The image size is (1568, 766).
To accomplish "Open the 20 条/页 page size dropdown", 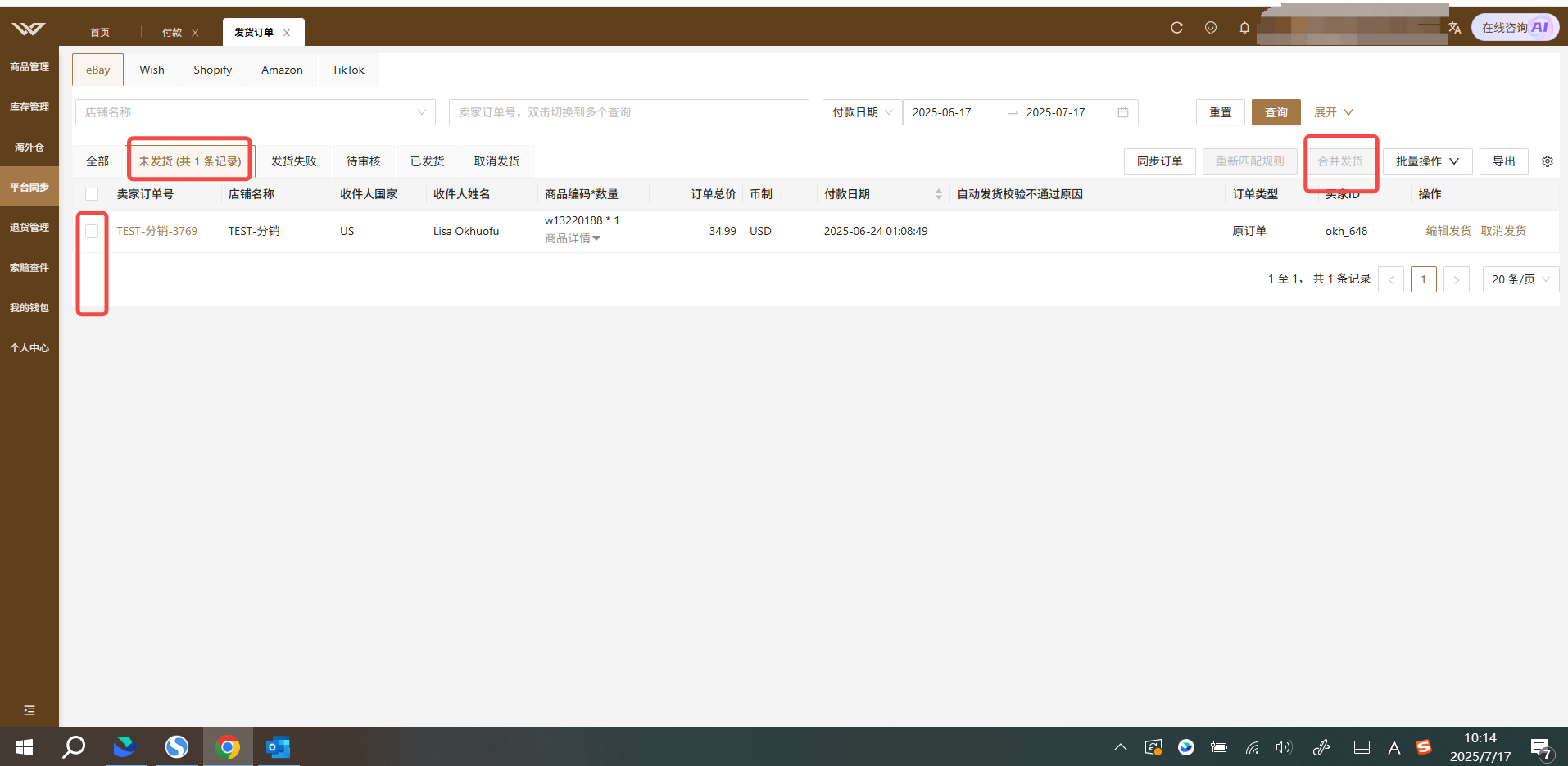I will tap(1520, 279).
